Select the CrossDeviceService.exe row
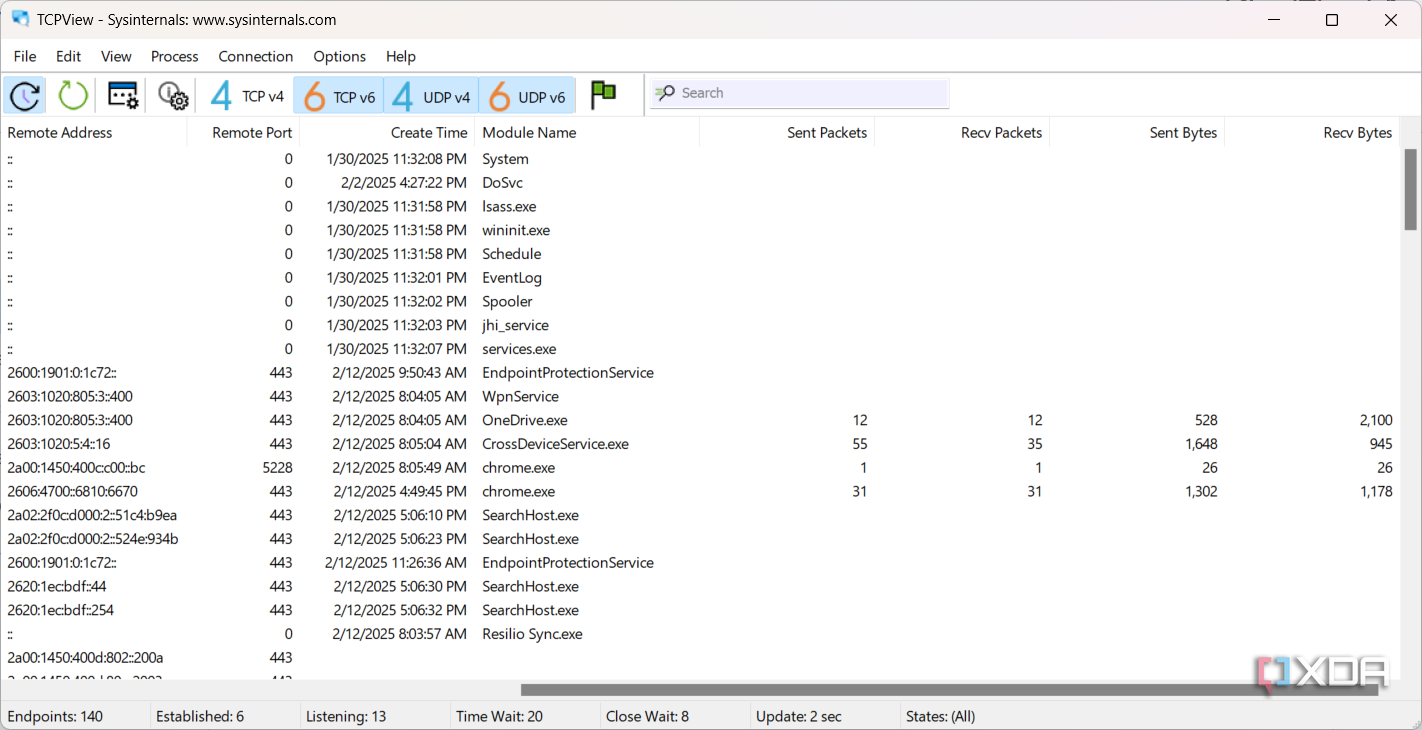 click(700, 444)
